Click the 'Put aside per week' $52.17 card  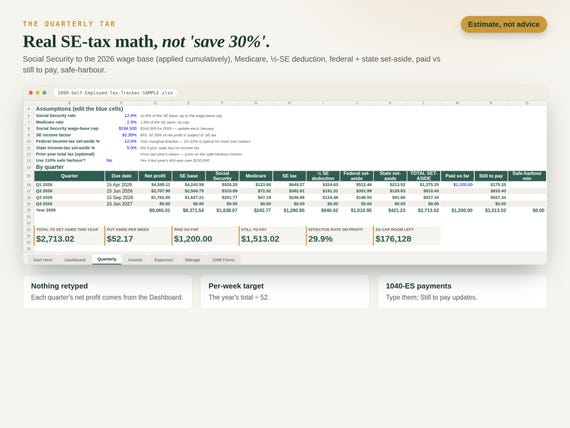coord(138,236)
